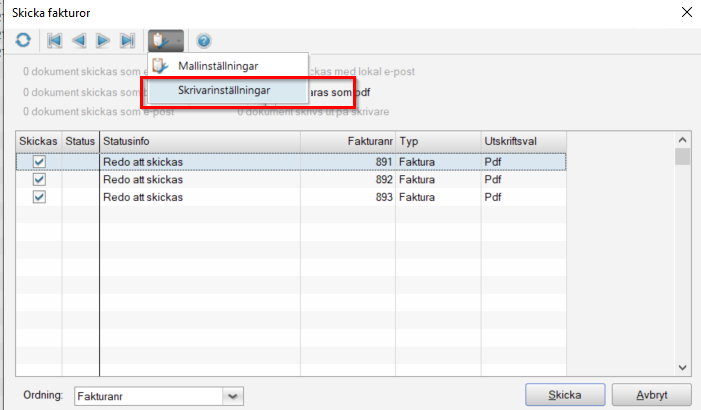The image size is (701, 410).
Task: Click the Avbryt button
Action: pyautogui.click(x=651, y=395)
